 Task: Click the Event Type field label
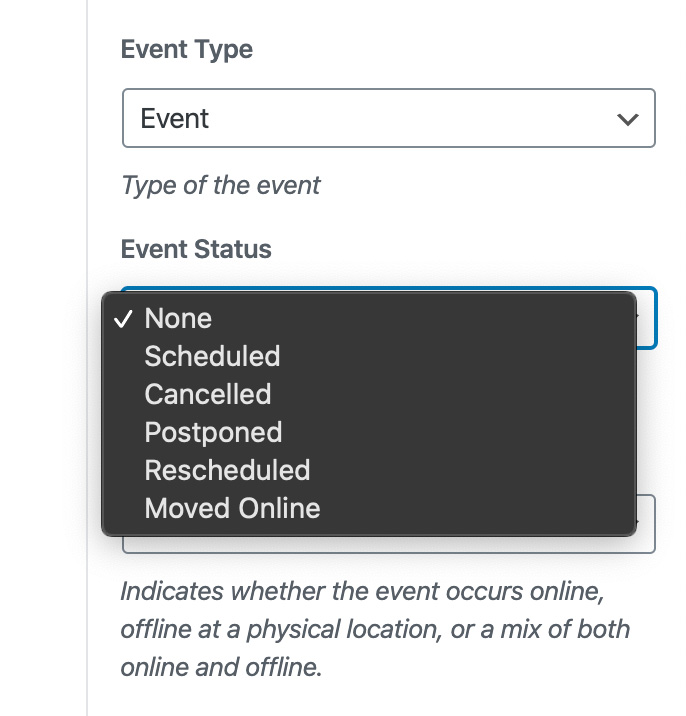(186, 50)
